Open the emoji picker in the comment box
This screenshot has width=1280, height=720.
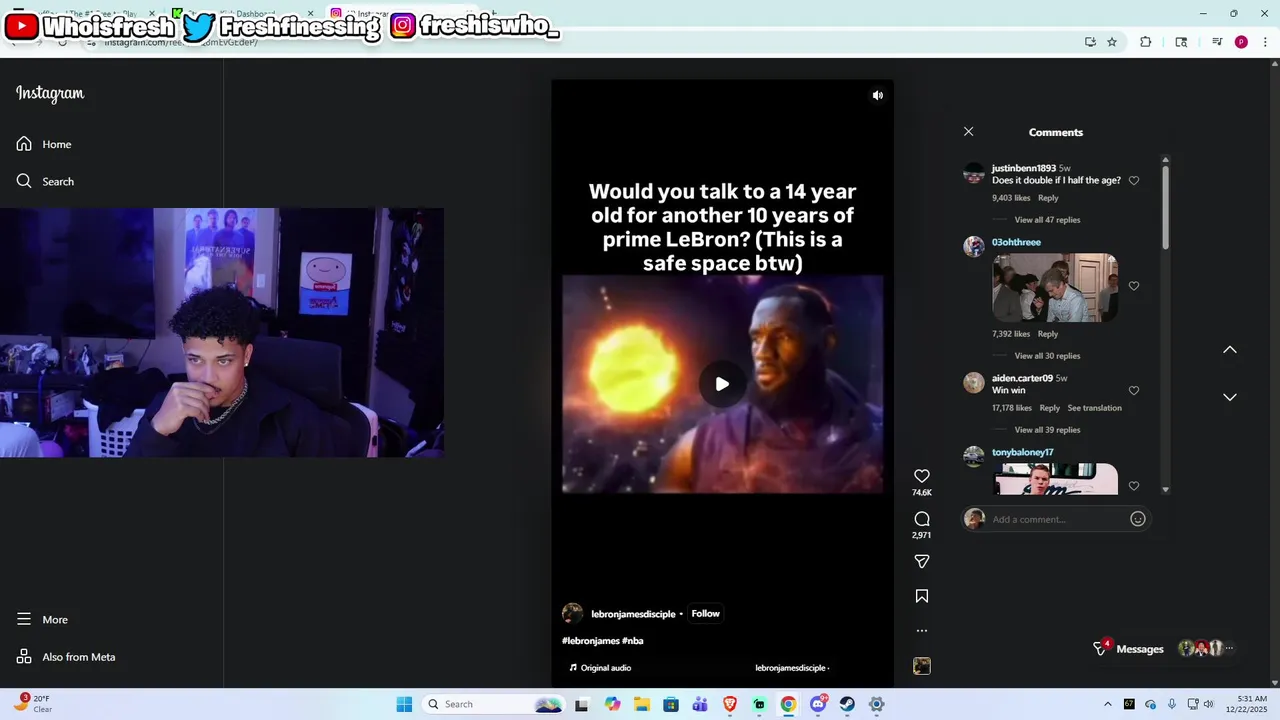coord(1138,519)
